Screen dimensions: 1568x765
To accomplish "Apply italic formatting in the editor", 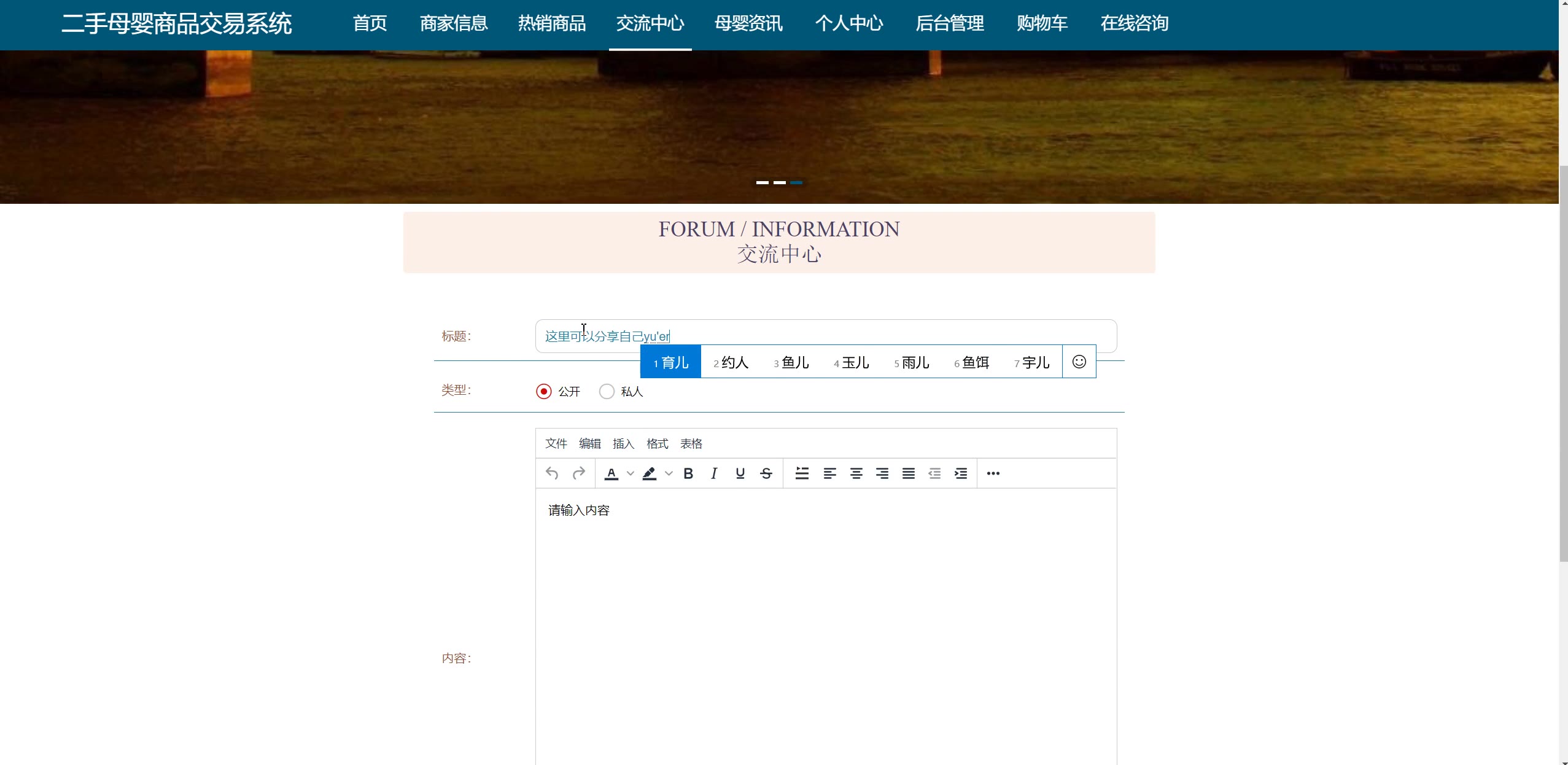I will (714, 473).
